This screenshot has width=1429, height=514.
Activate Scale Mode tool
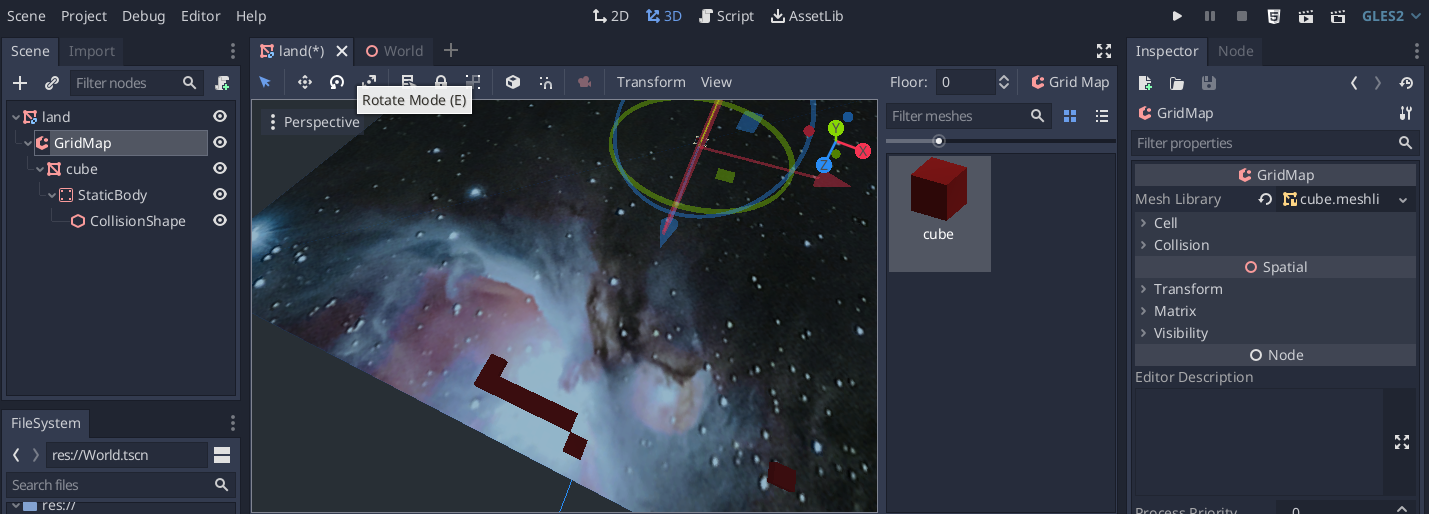coord(369,82)
